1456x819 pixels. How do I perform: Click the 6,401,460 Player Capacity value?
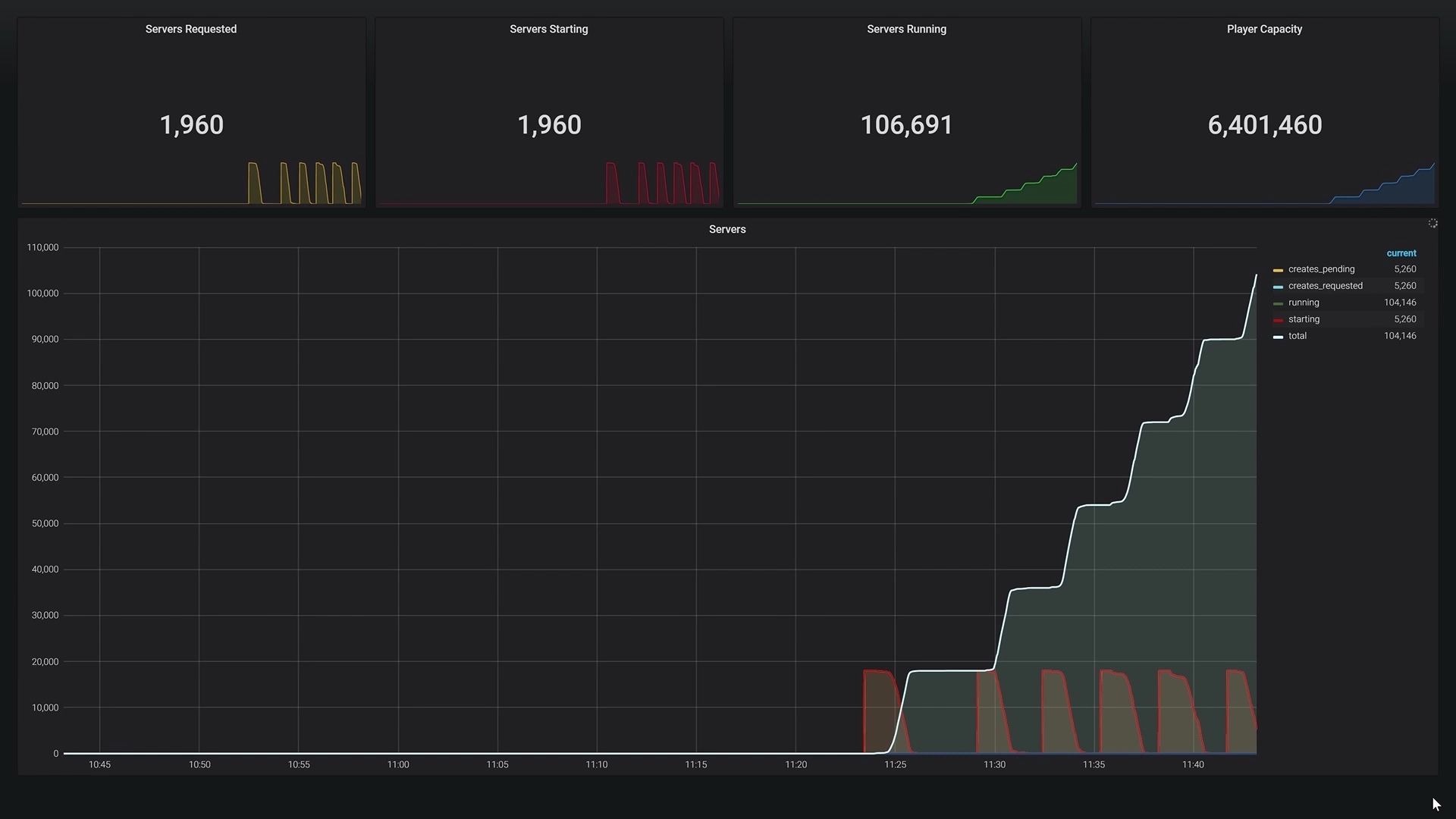pyautogui.click(x=1265, y=125)
